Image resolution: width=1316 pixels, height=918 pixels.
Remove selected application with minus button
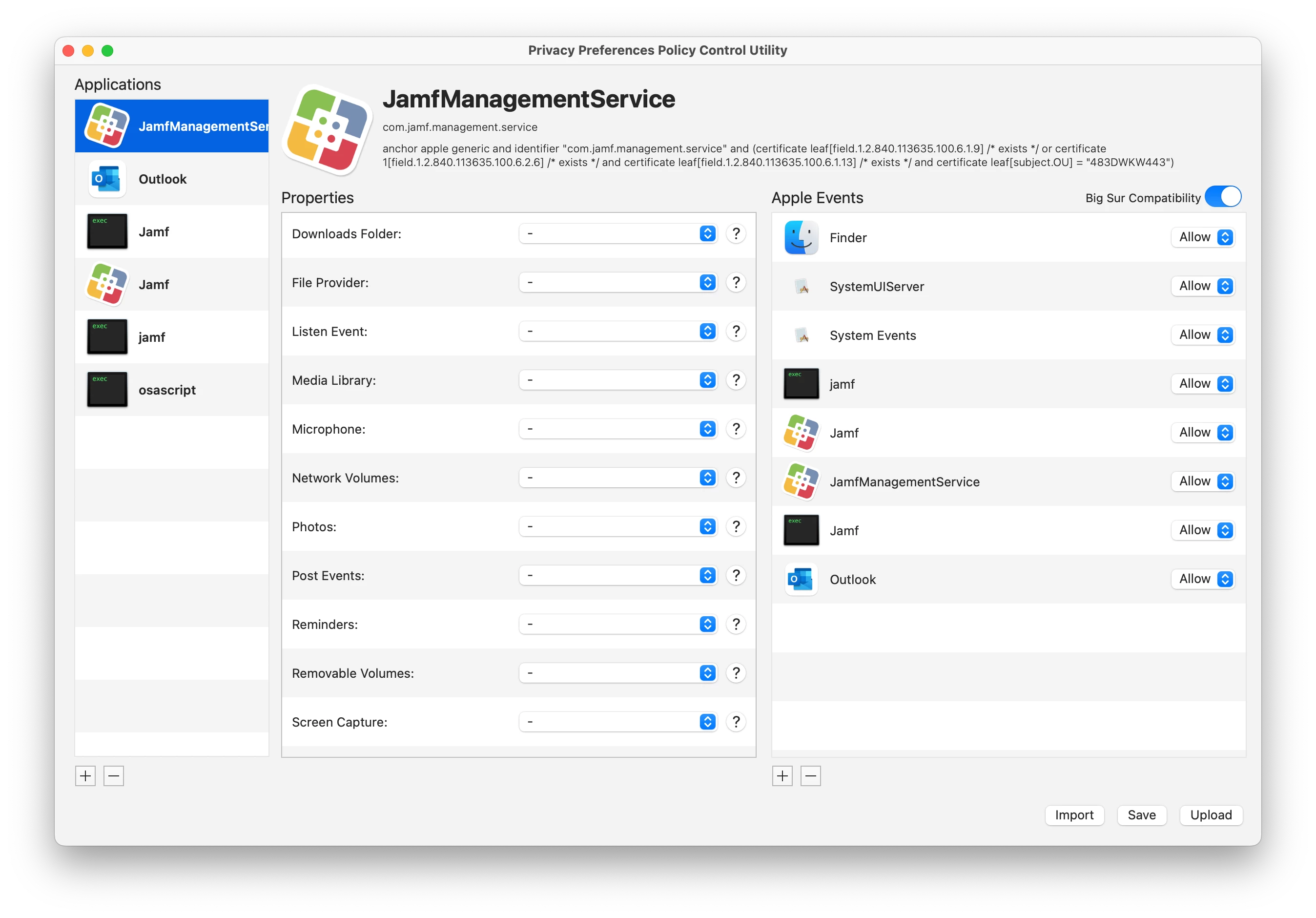tap(113, 776)
